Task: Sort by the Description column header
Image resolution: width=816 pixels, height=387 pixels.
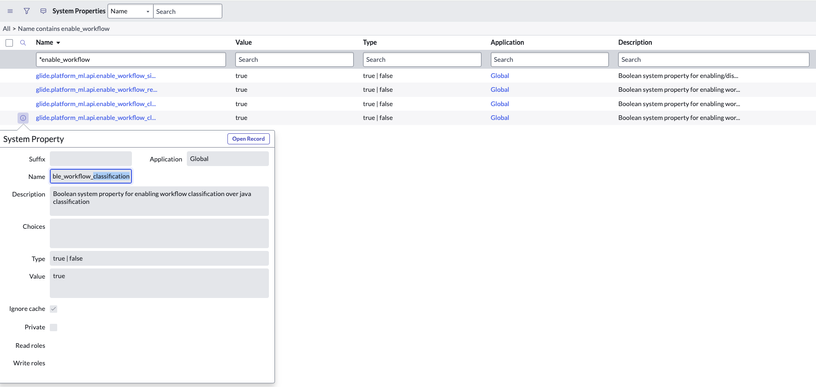Action: (x=635, y=43)
